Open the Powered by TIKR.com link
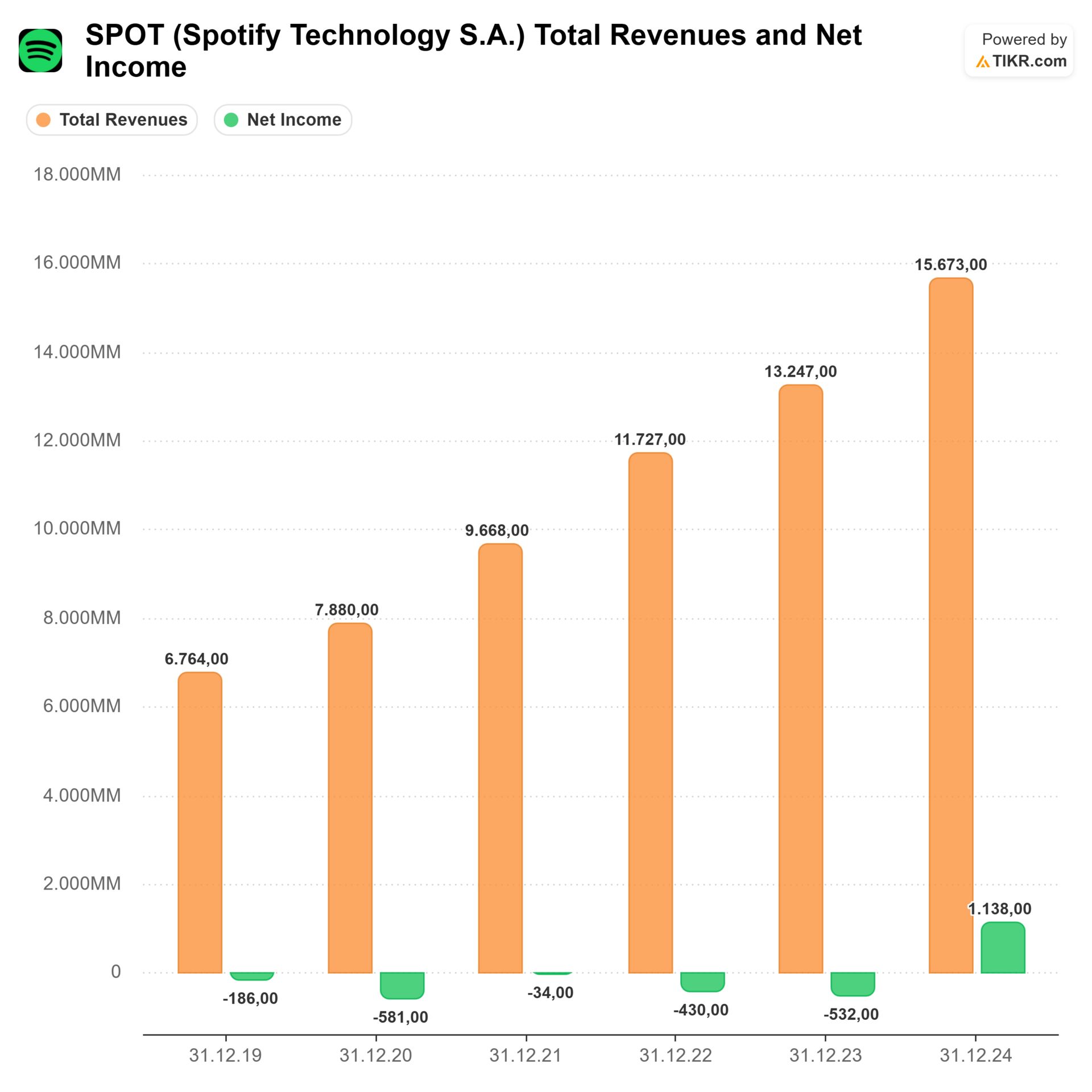 coord(1019,51)
